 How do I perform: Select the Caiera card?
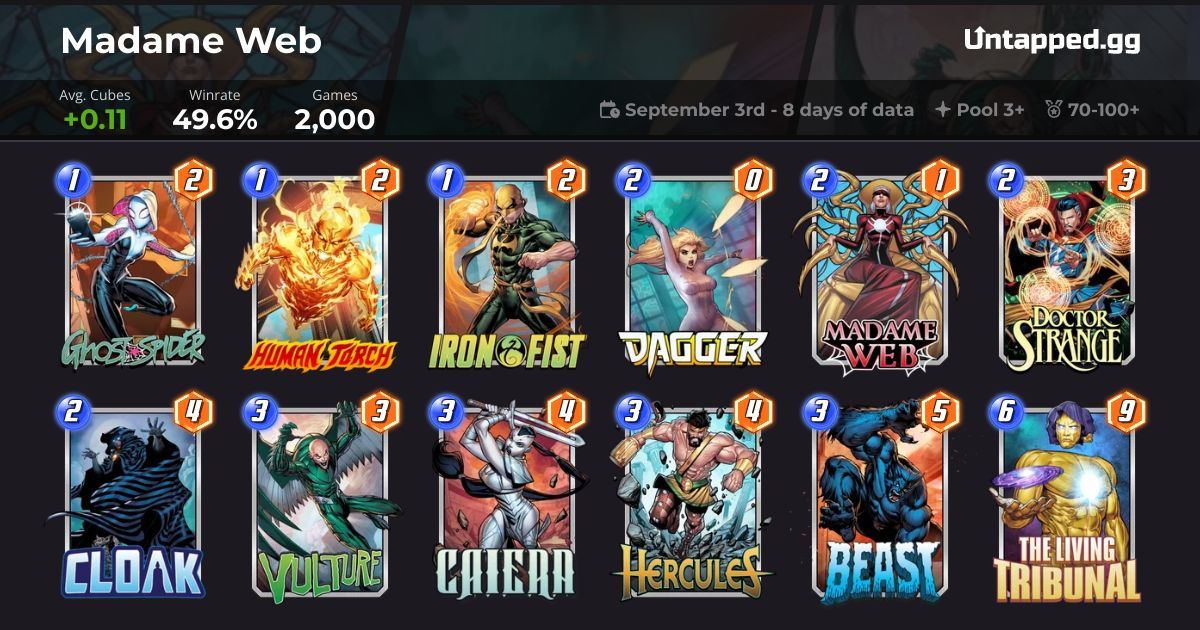point(505,500)
